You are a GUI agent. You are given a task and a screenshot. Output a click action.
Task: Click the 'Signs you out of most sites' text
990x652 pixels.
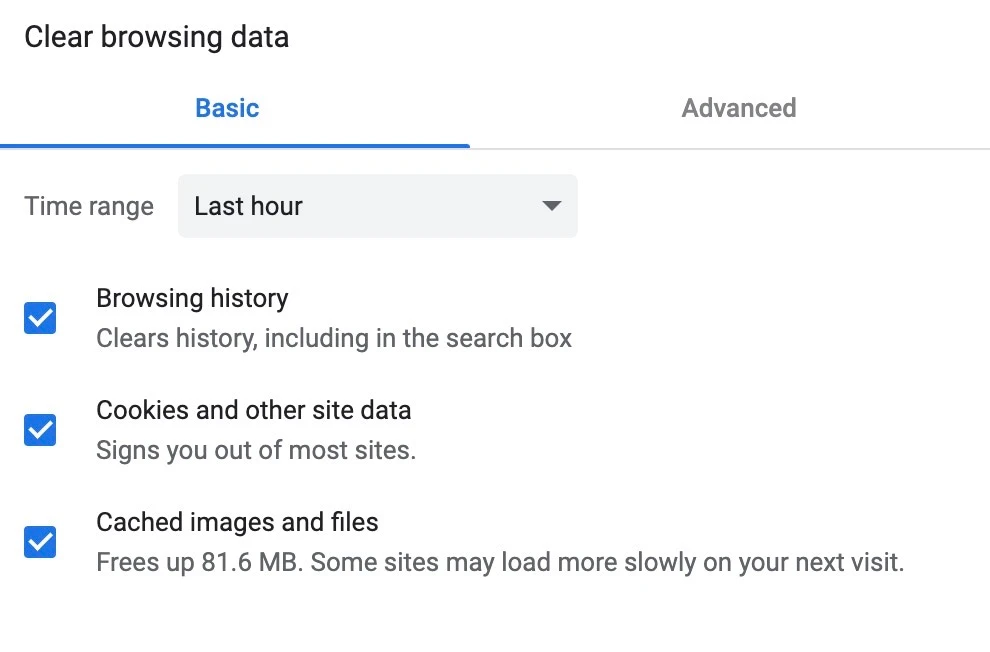click(x=256, y=451)
